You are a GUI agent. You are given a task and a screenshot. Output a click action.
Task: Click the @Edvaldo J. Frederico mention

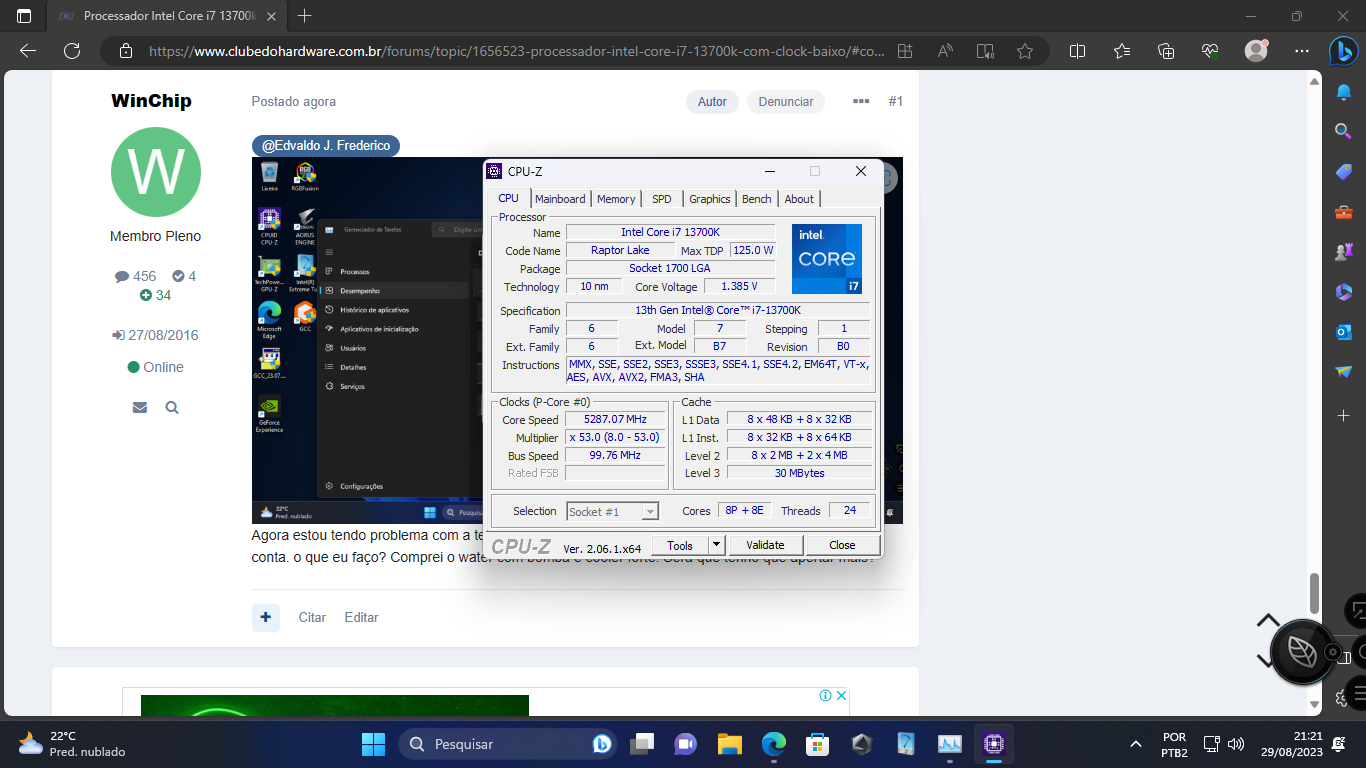tap(326, 146)
